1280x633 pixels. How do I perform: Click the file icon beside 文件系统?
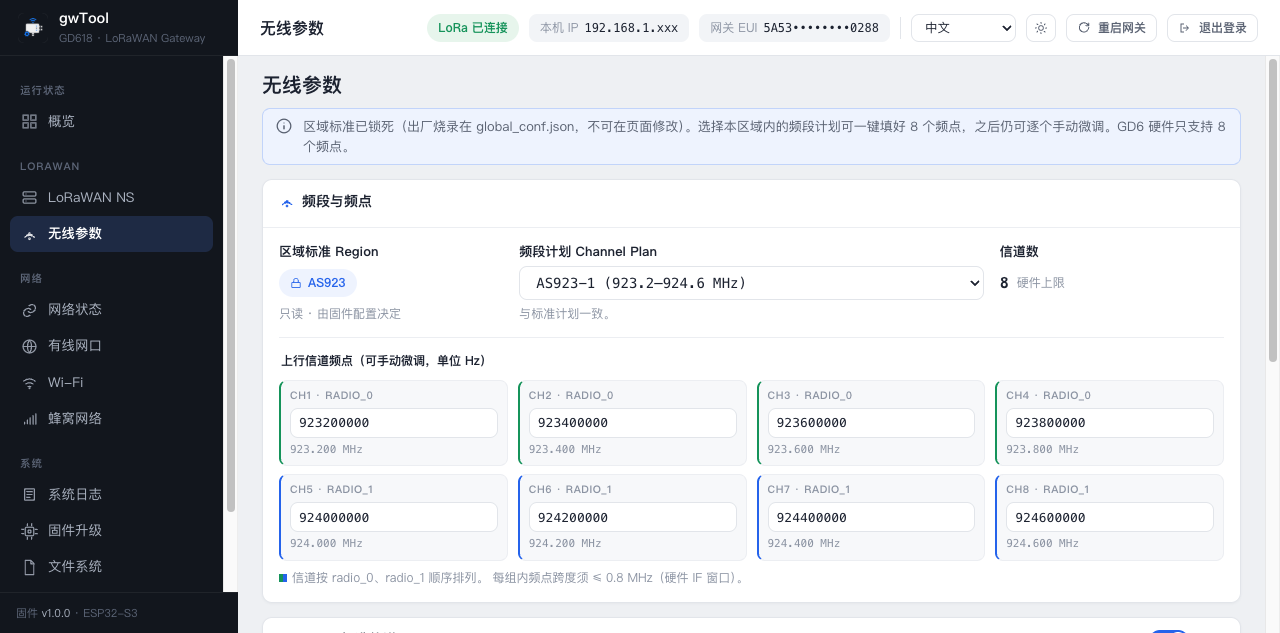pyautogui.click(x=29, y=566)
